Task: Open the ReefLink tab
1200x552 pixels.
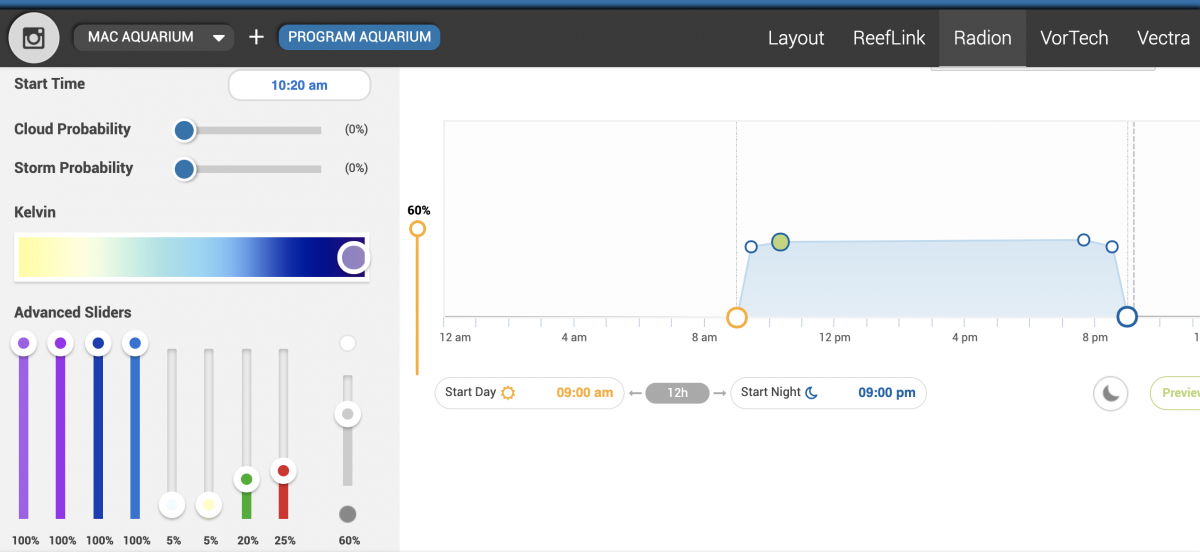Action: click(x=889, y=38)
